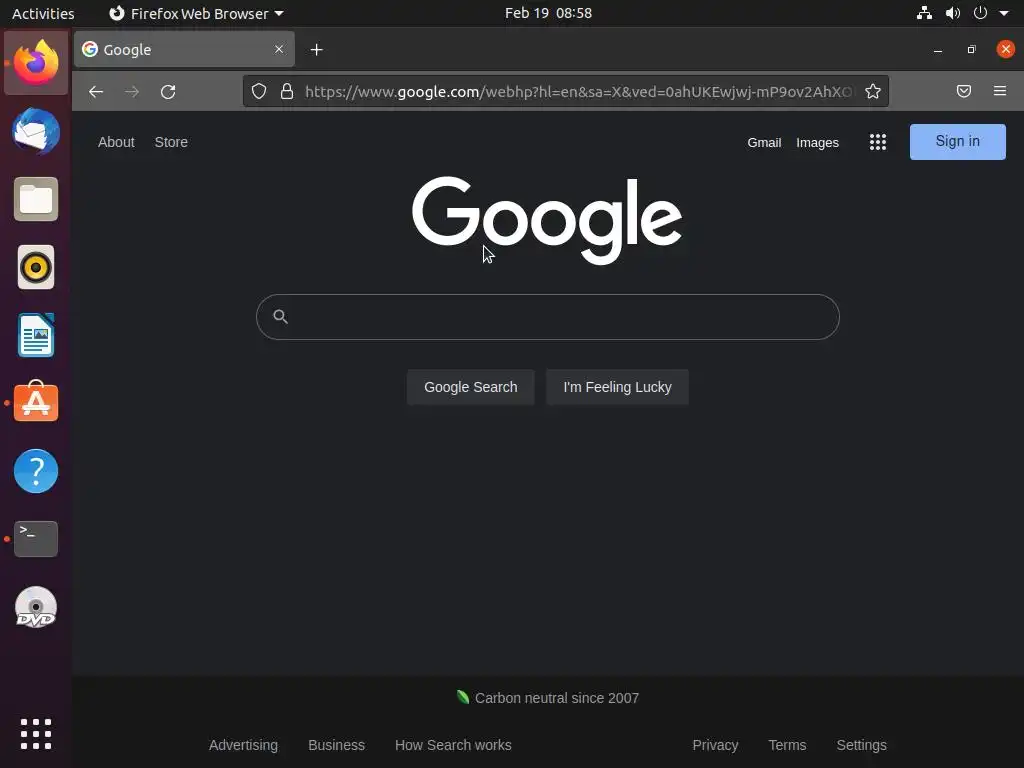Select the Google tab
The width and height of the screenshot is (1024, 768).
coord(184,50)
